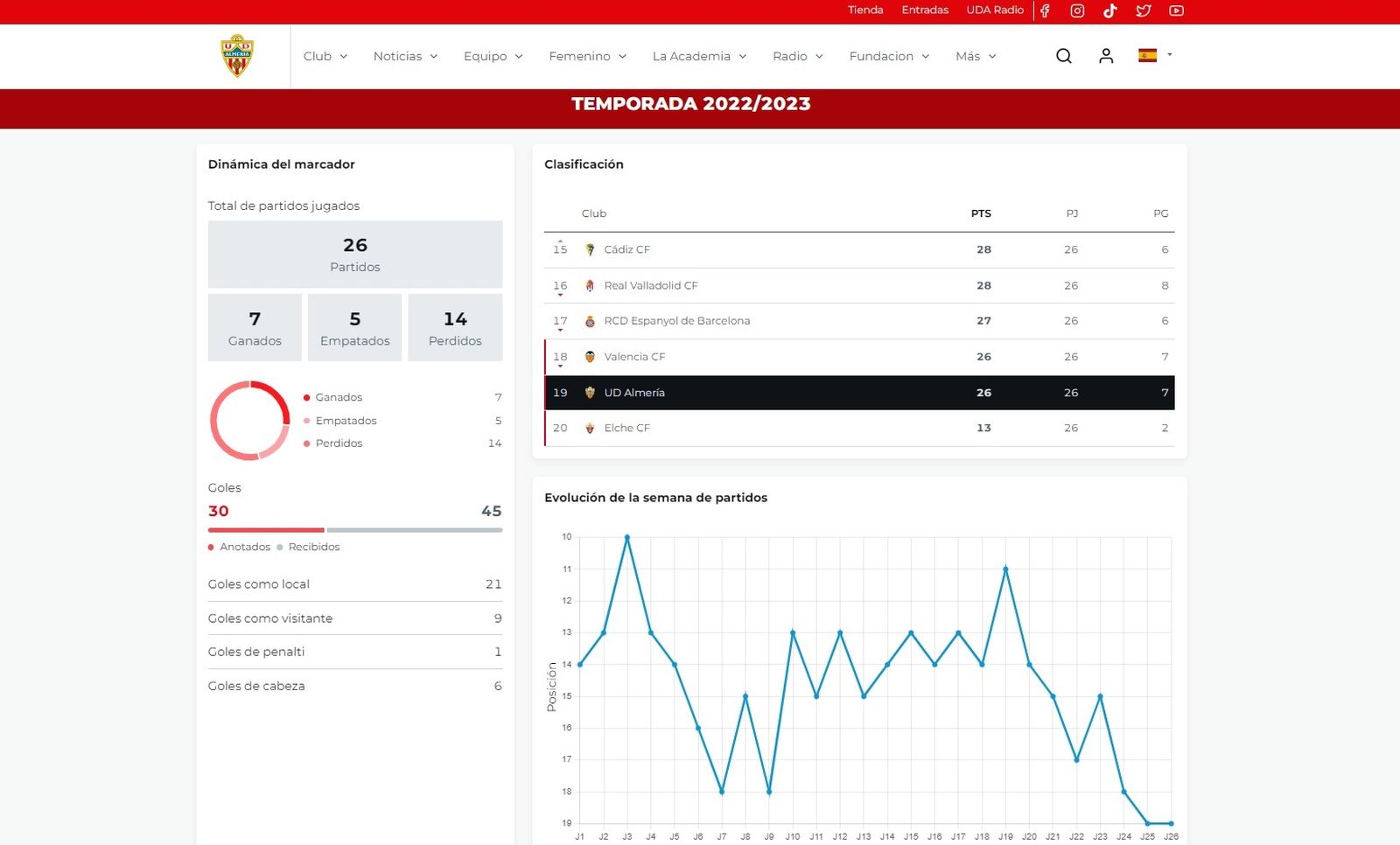Open the Facebook page via its icon
This screenshot has width=1400, height=845.
1045,10
